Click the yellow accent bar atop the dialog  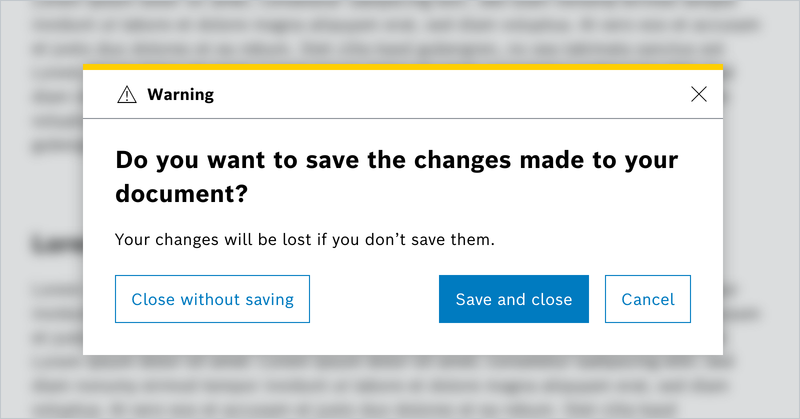pos(402,67)
